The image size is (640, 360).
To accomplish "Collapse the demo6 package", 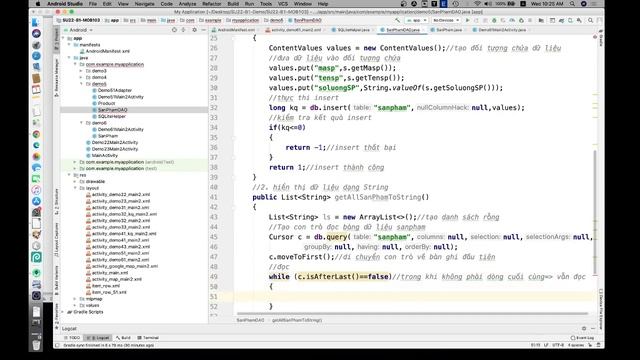I will pyautogui.click(x=81, y=122).
